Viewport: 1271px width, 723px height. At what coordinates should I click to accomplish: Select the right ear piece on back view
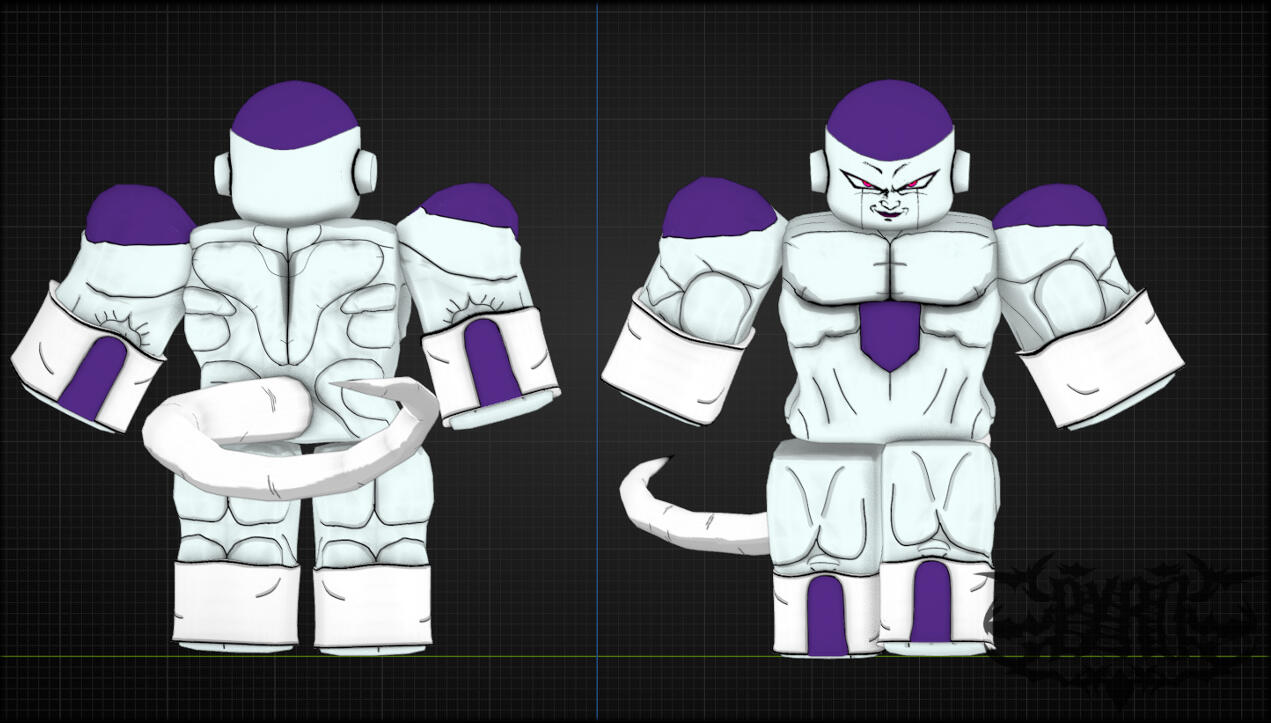coord(367,171)
